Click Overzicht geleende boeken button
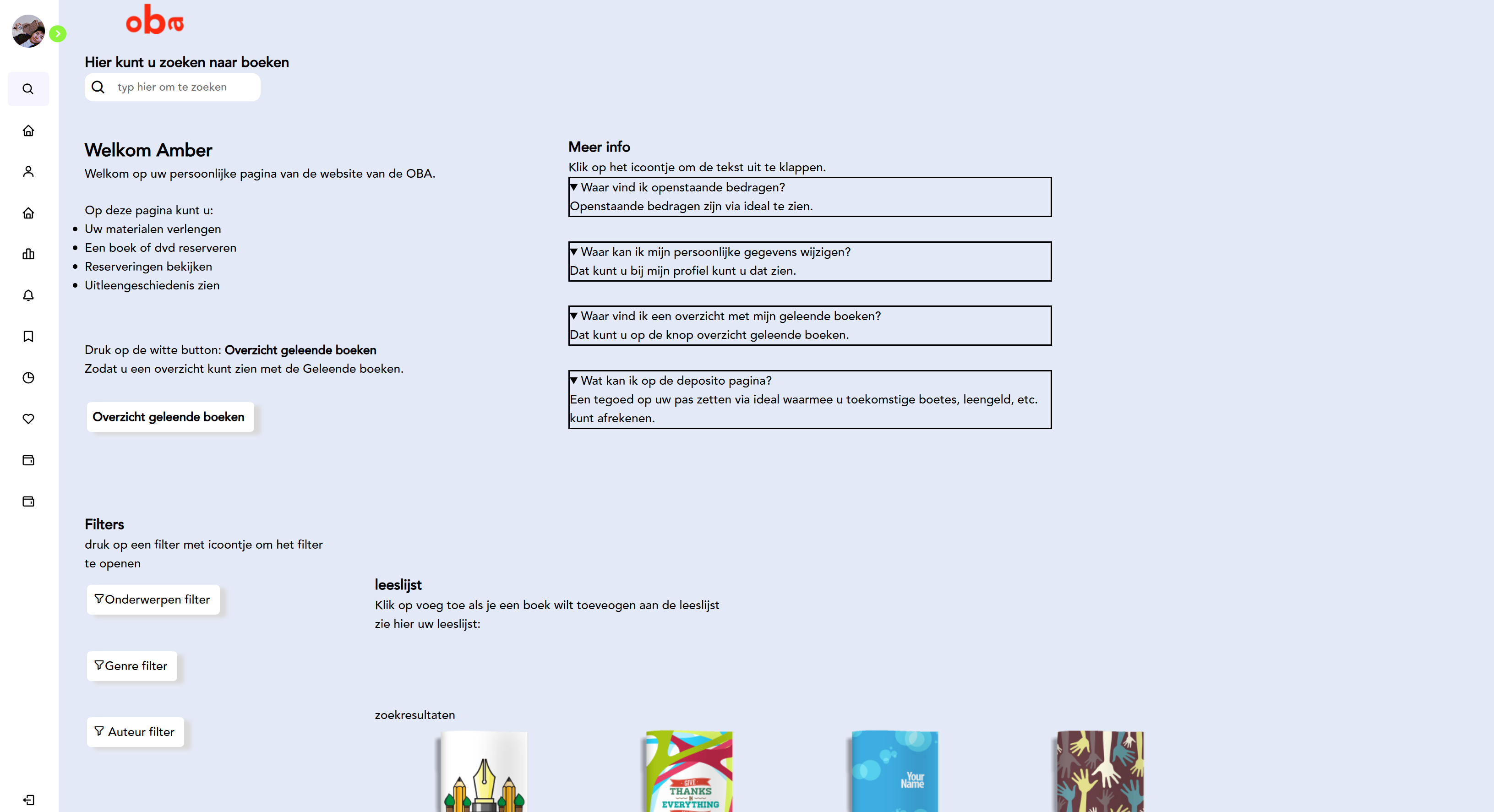 [168, 416]
